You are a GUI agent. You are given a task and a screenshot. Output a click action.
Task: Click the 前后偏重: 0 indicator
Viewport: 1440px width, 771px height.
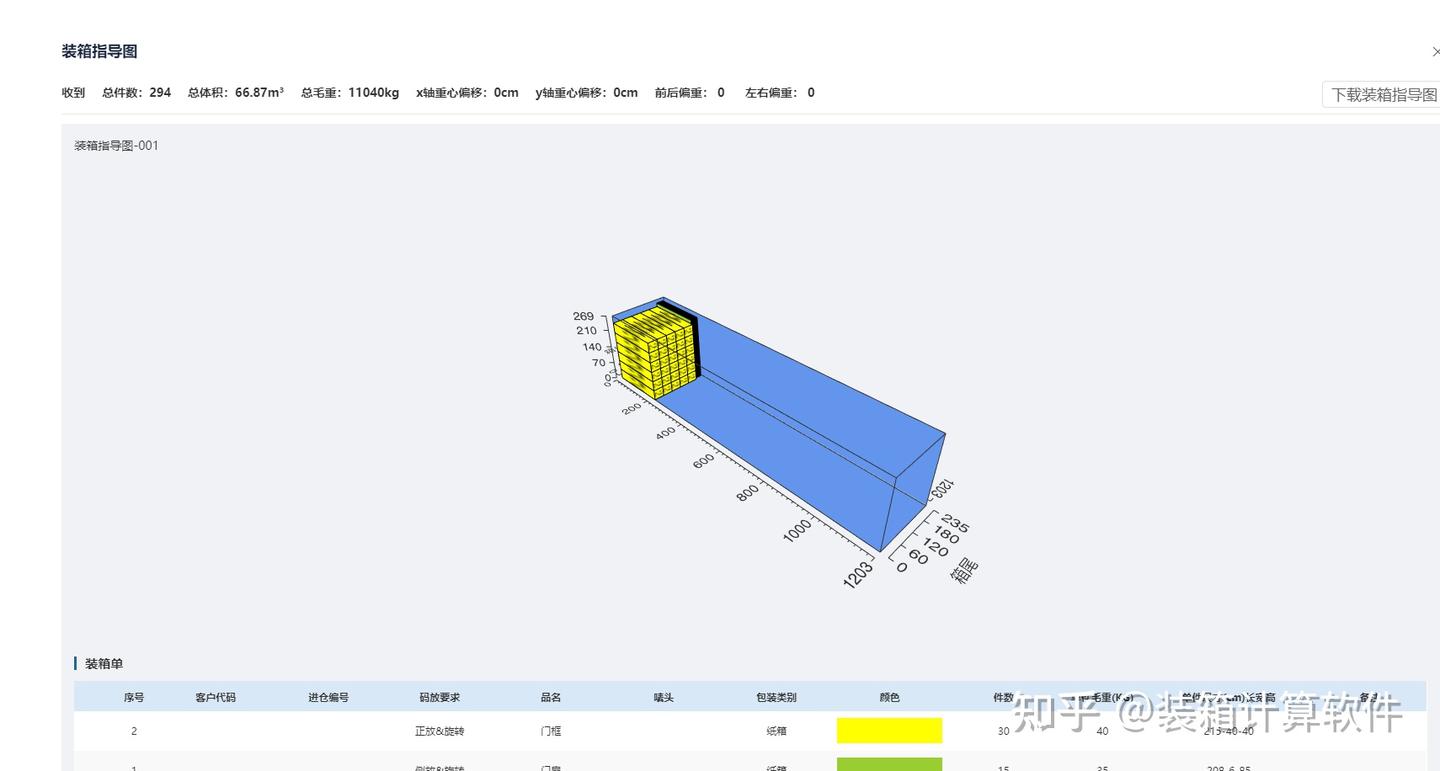tap(690, 93)
